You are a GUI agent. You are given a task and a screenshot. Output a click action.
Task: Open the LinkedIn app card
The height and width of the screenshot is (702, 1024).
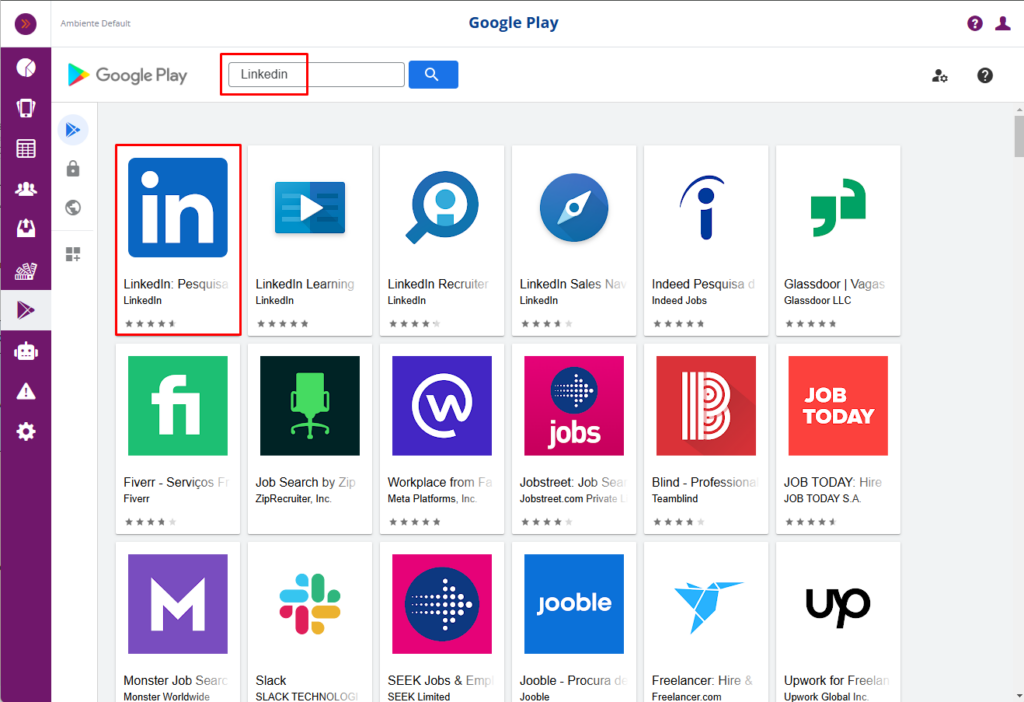(x=178, y=240)
